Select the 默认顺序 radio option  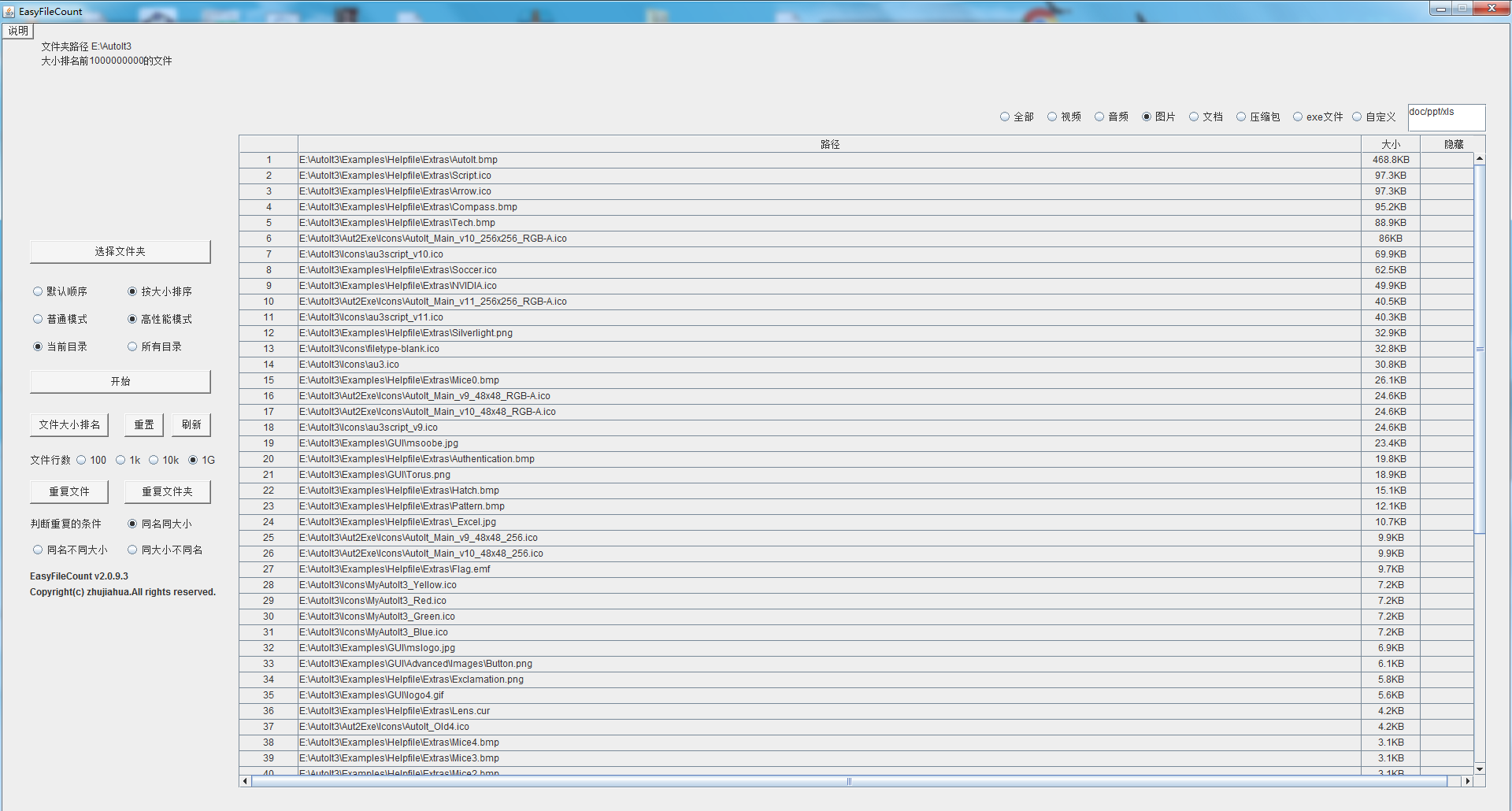38,291
